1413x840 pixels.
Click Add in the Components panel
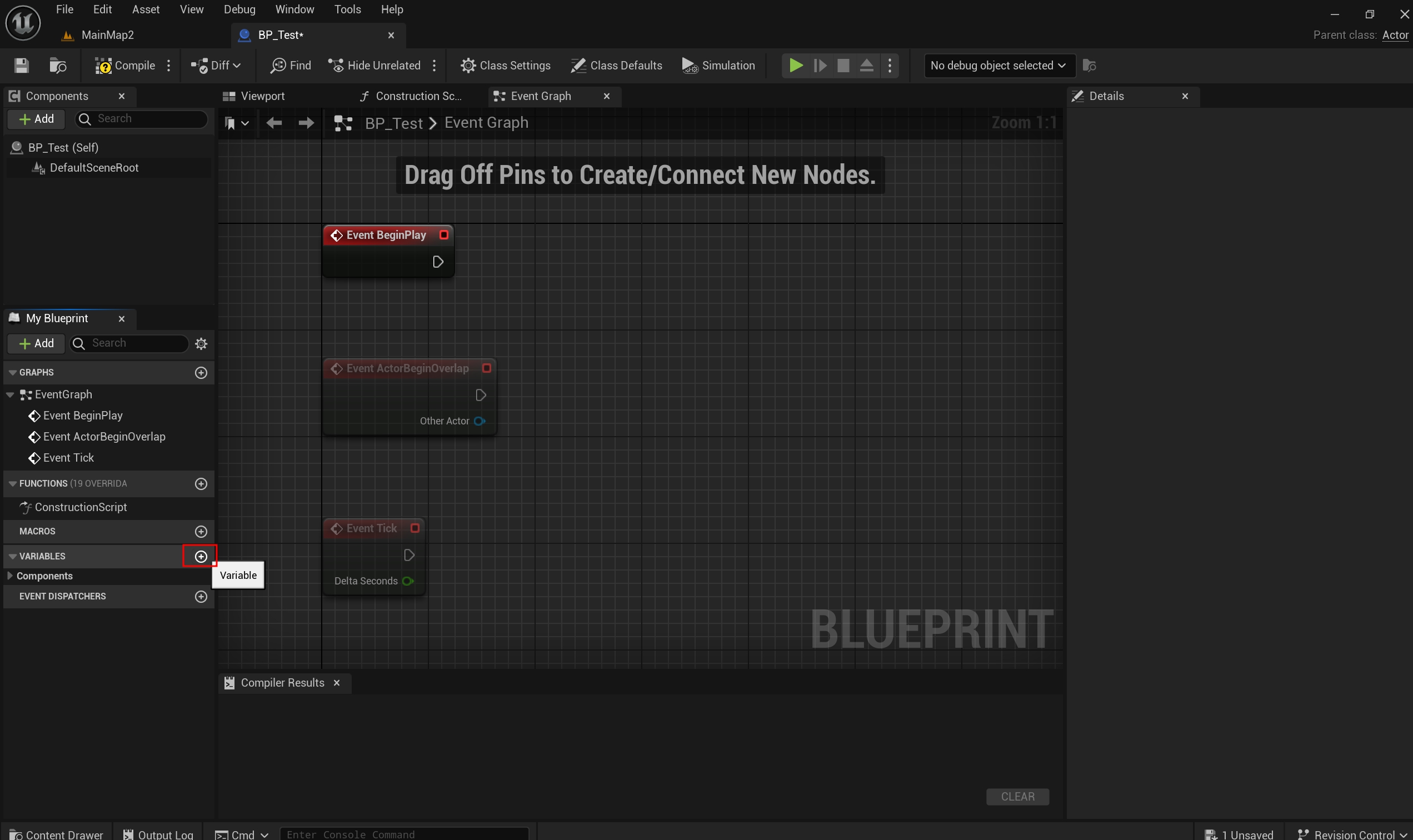pos(36,119)
